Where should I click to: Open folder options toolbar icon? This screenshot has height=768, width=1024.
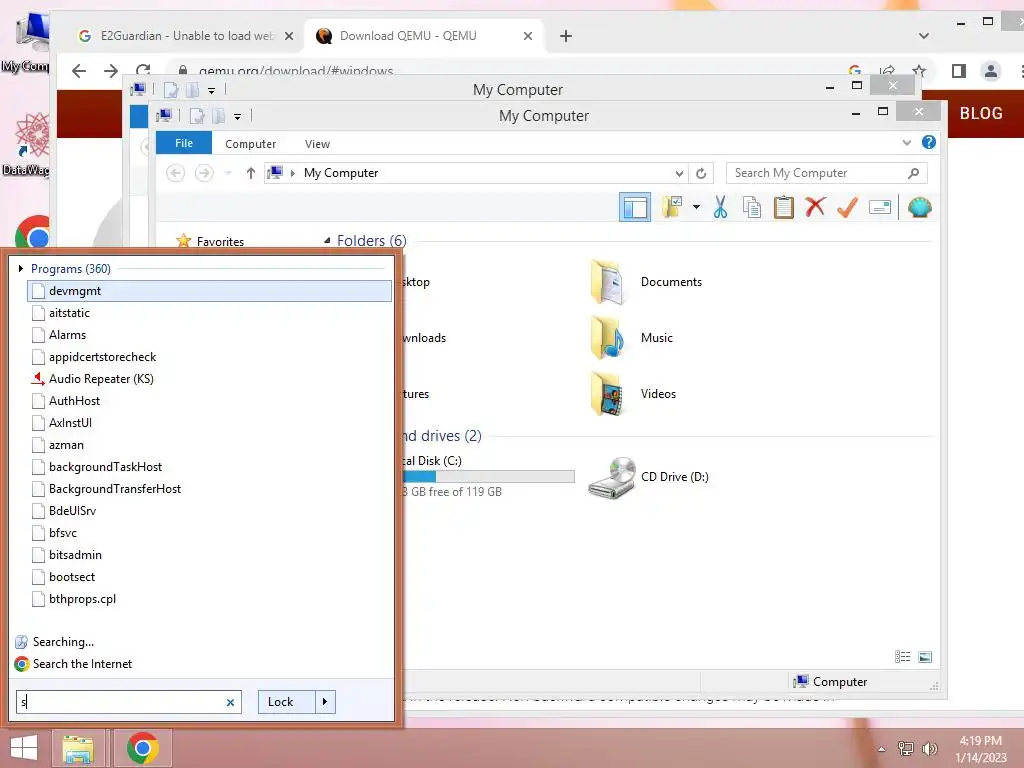(x=672, y=207)
